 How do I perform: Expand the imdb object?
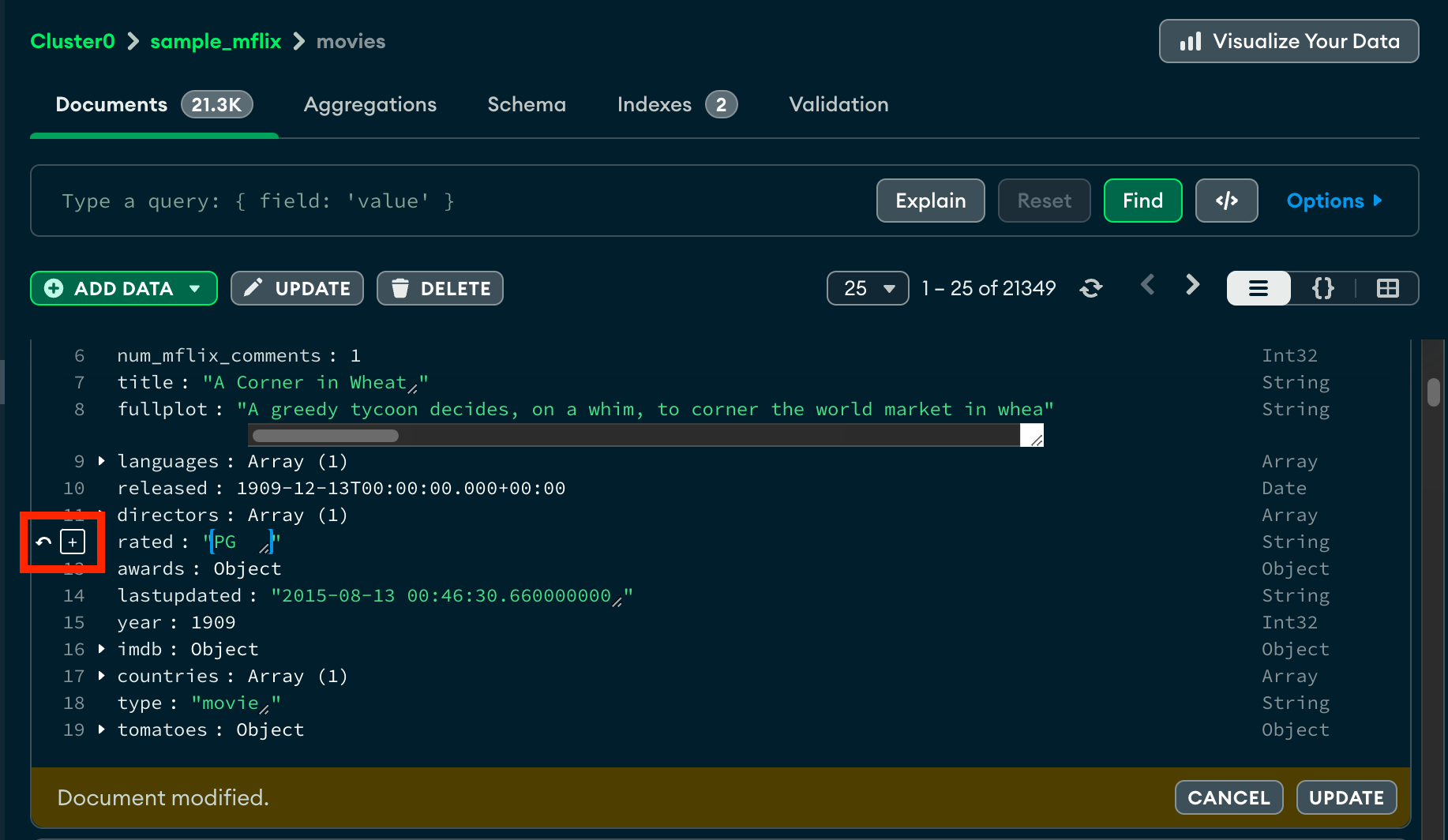101,649
